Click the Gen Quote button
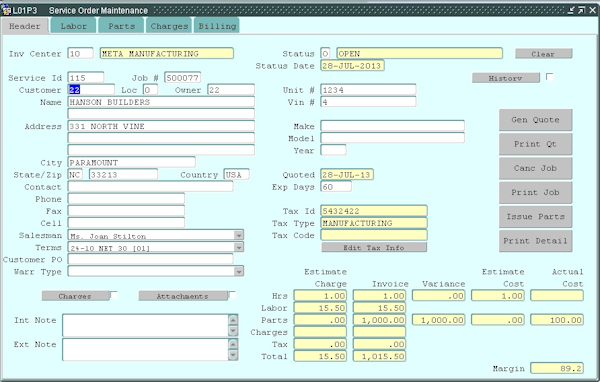Screen dimensions: 600x382 535,120
